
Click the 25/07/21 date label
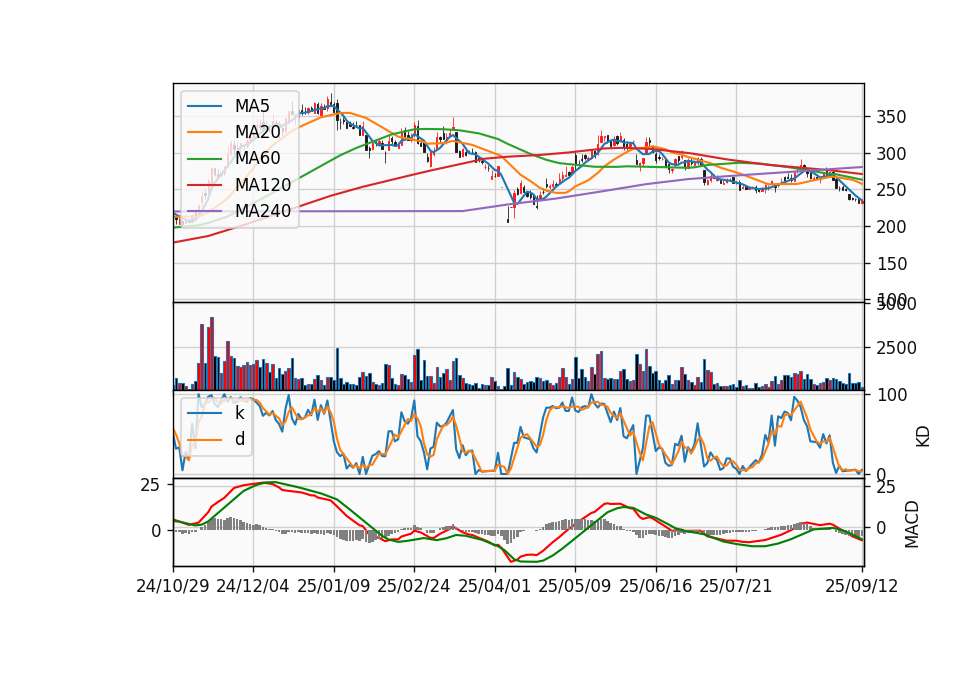[736, 586]
